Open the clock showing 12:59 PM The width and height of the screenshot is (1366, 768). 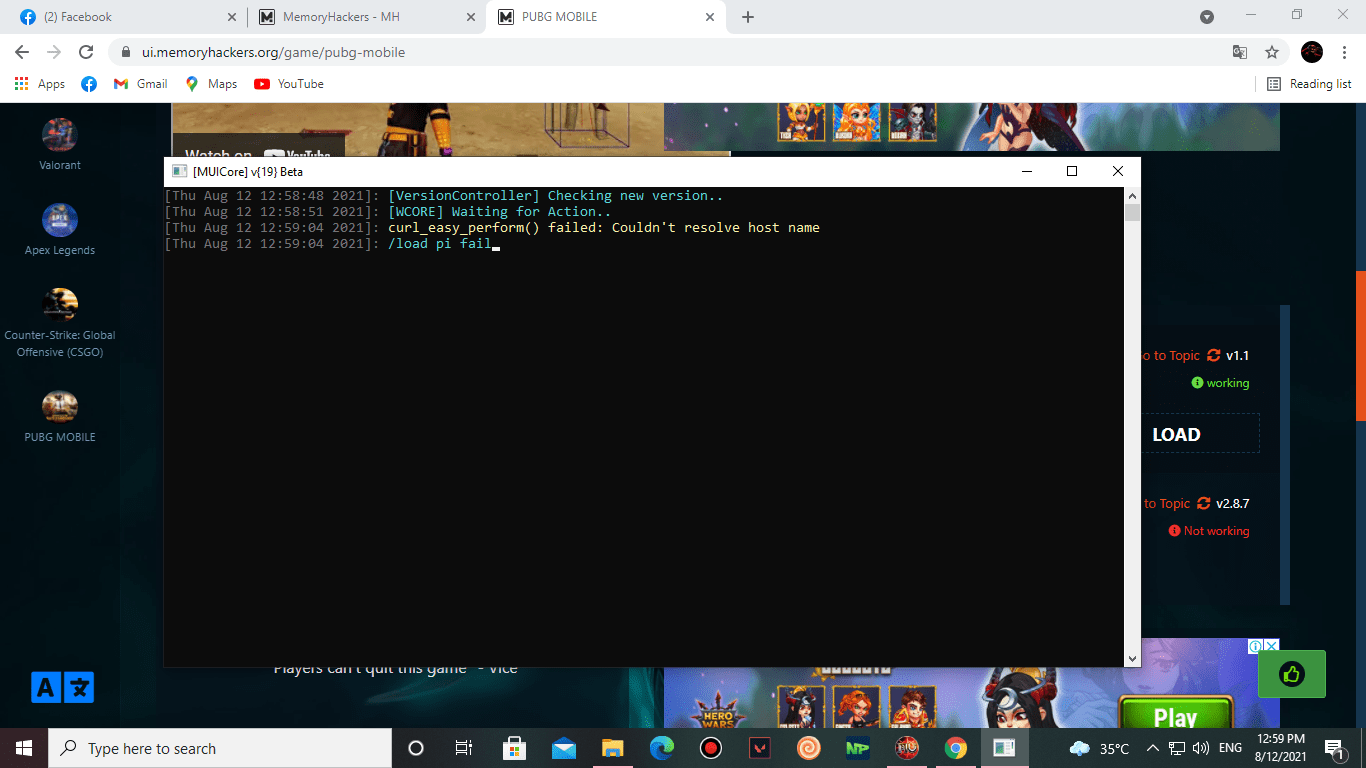click(1282, 748)
